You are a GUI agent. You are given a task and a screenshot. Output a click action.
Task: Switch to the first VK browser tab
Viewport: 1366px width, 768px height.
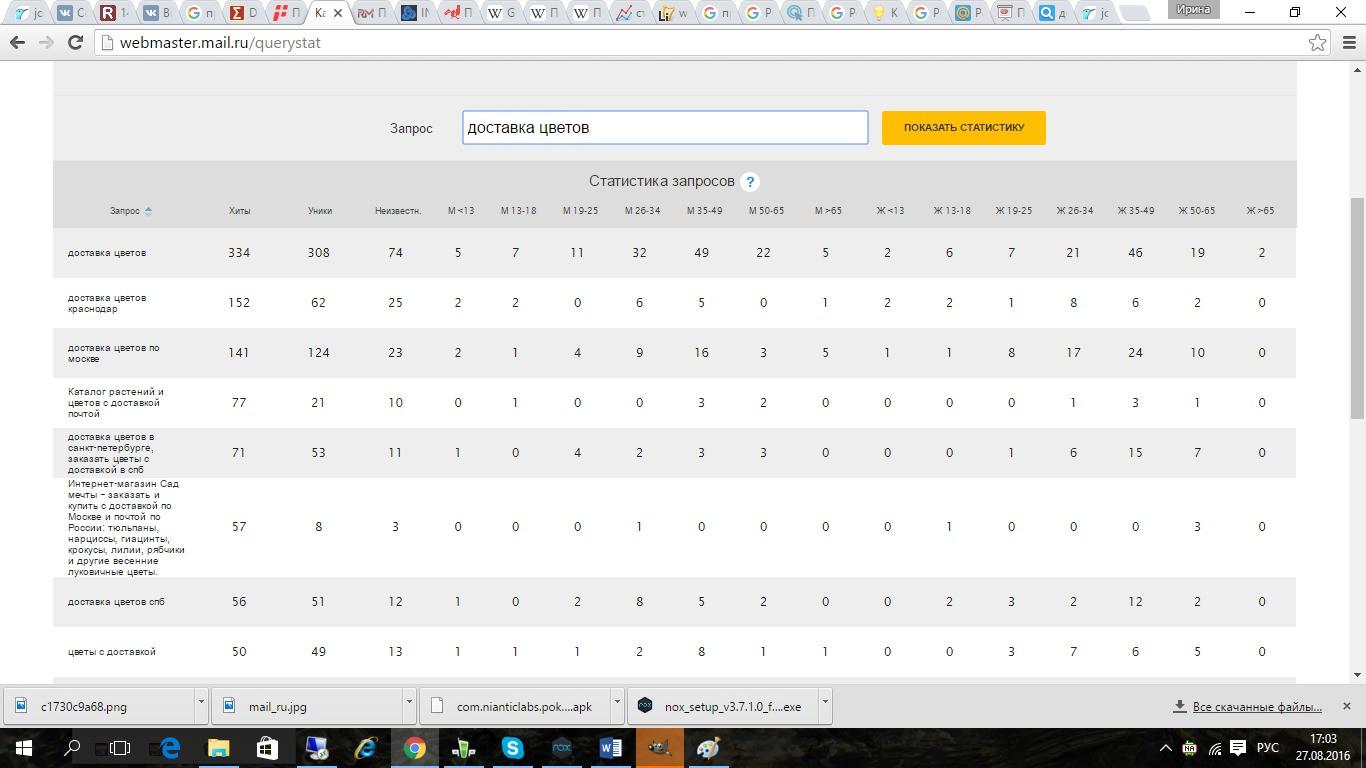(x=69, y=13)
